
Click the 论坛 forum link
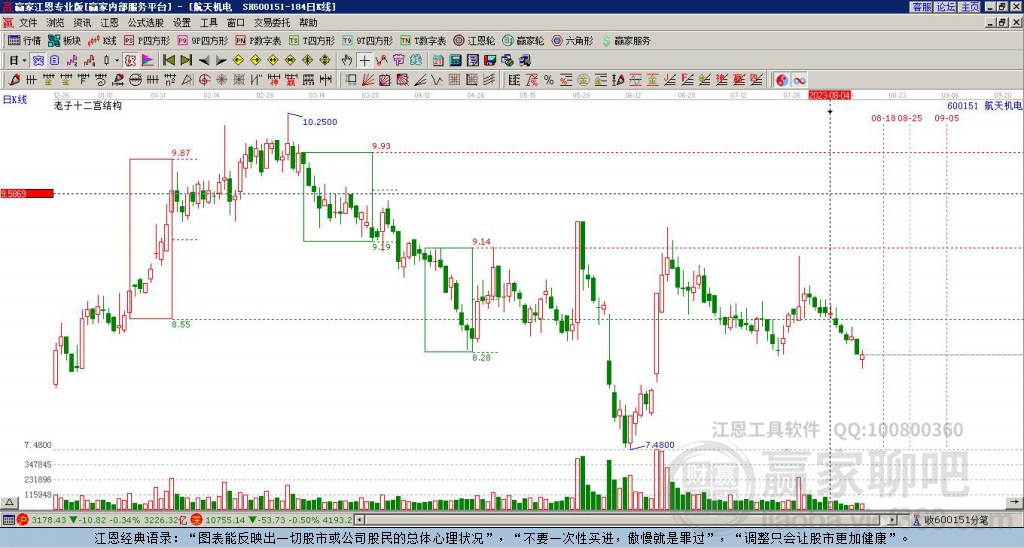pyautogui.click(x=945, y=7)
